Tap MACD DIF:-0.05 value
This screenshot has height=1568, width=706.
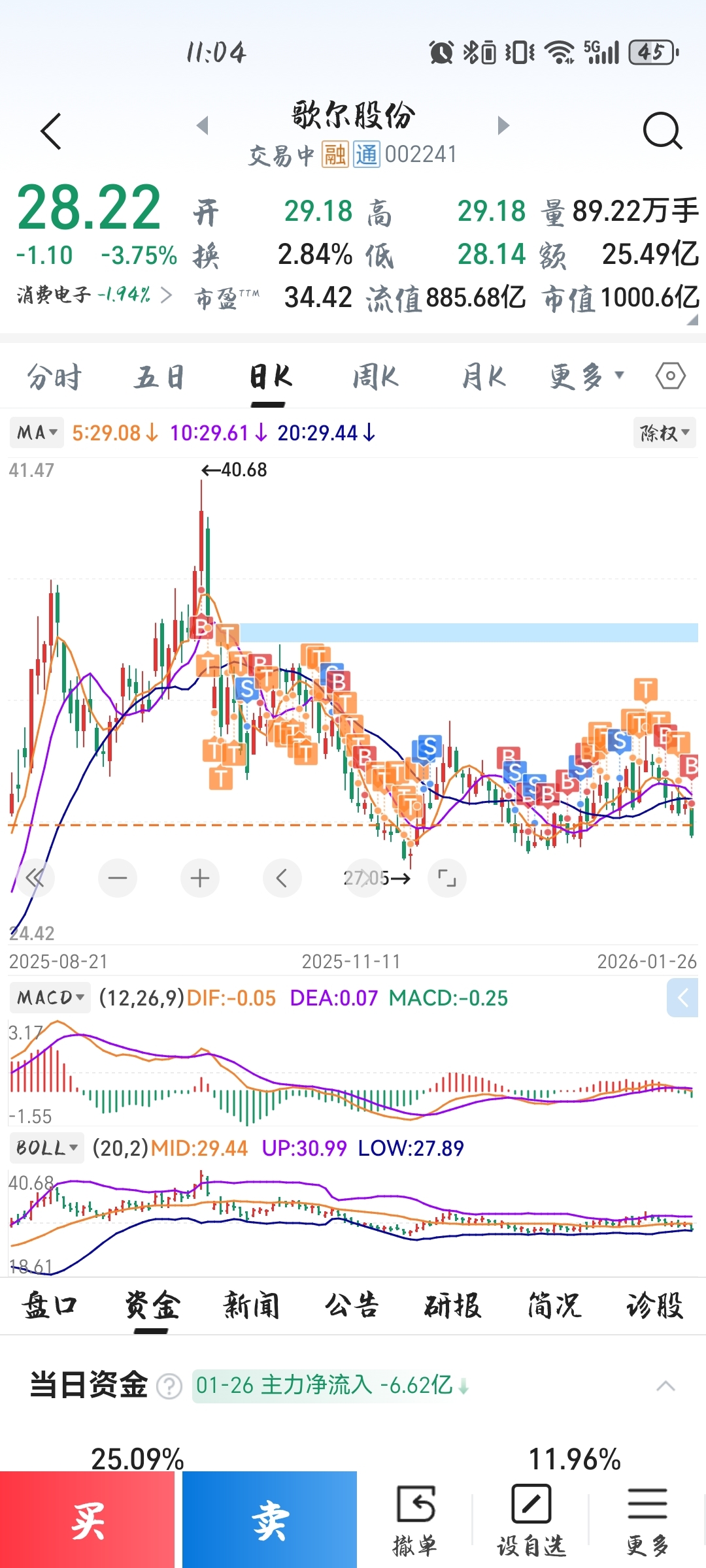pos(231,998)
